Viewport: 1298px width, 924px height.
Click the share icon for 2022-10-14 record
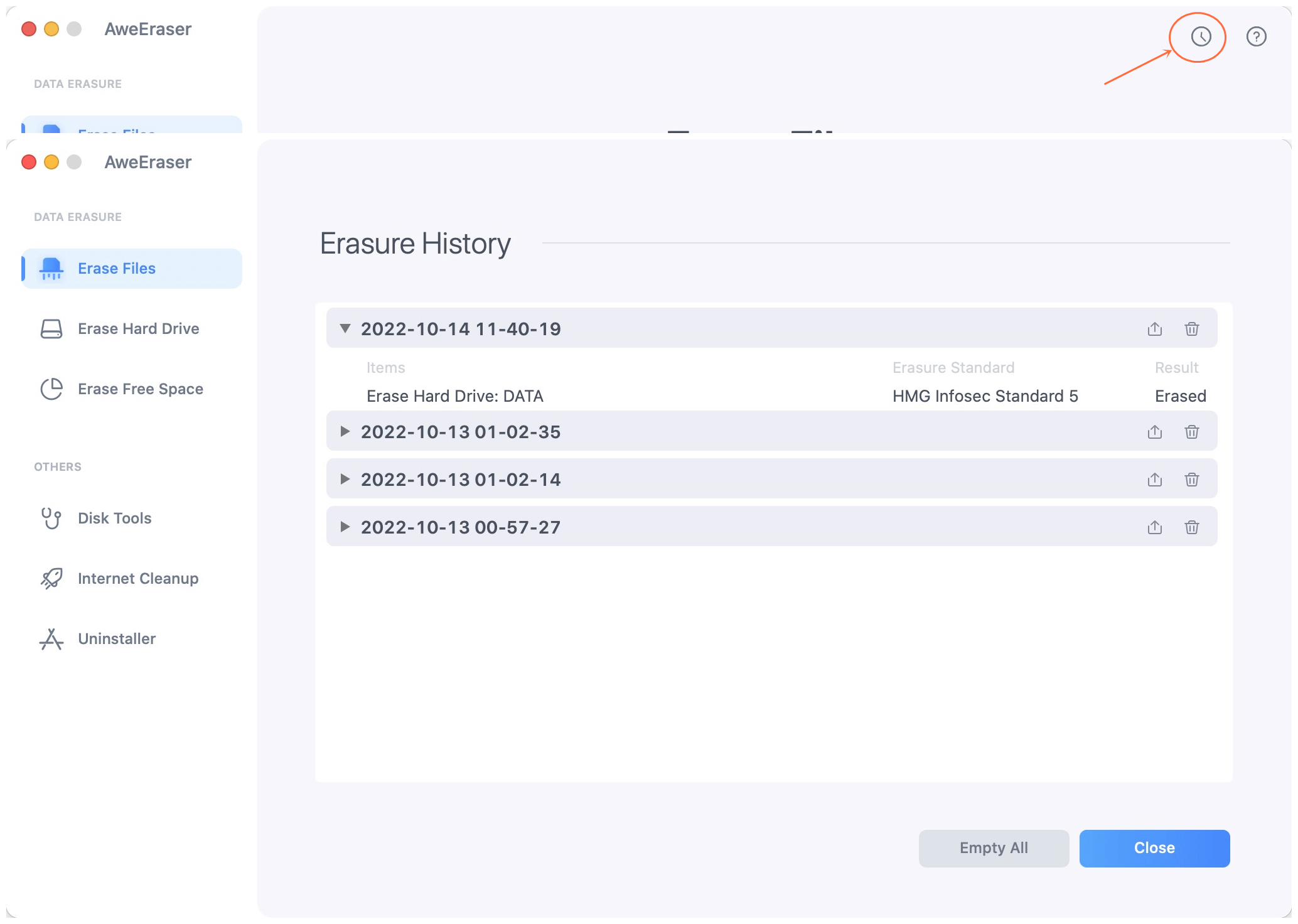1154,328
